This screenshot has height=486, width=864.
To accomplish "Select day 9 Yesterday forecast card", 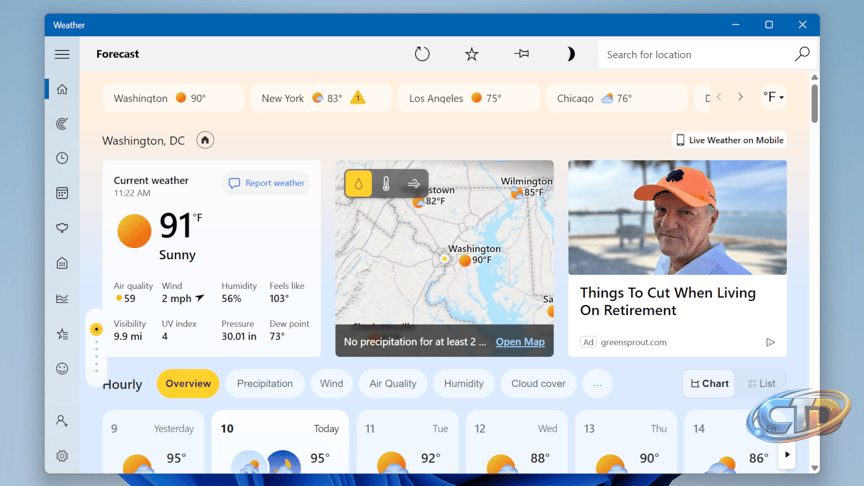I will point(153,441).
